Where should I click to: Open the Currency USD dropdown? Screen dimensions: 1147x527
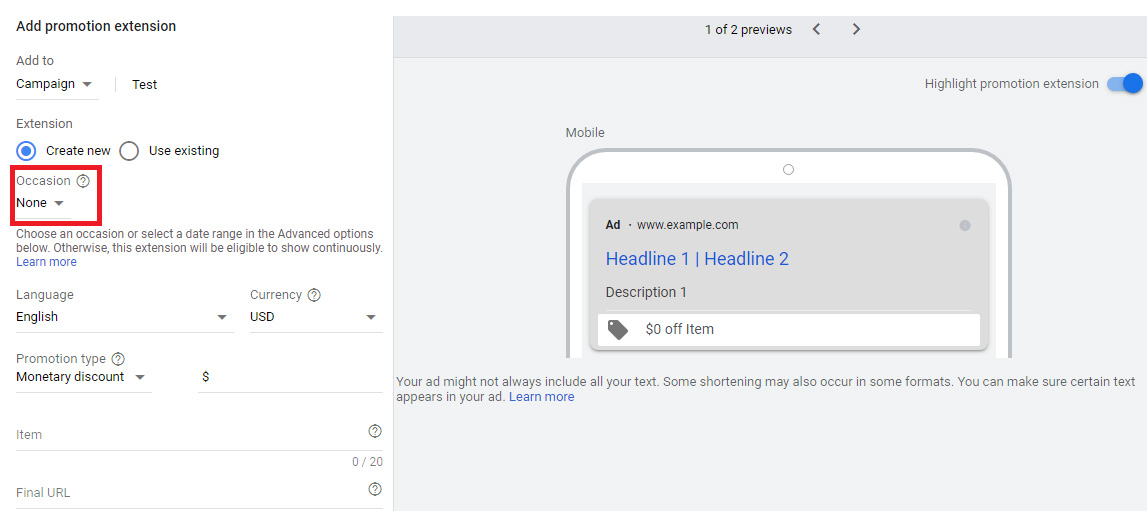click(x=316, y=317)
